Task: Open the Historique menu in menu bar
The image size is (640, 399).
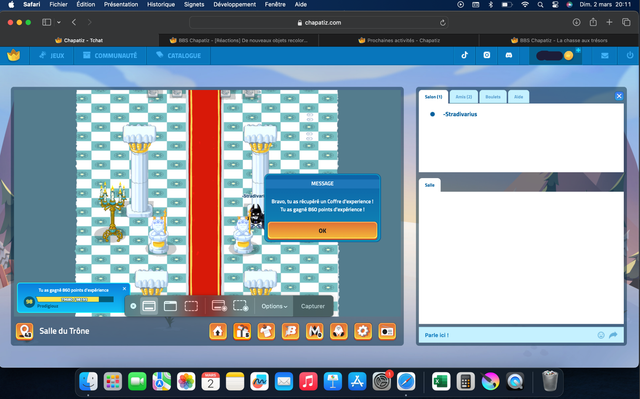Action: [x=161, y=4]
